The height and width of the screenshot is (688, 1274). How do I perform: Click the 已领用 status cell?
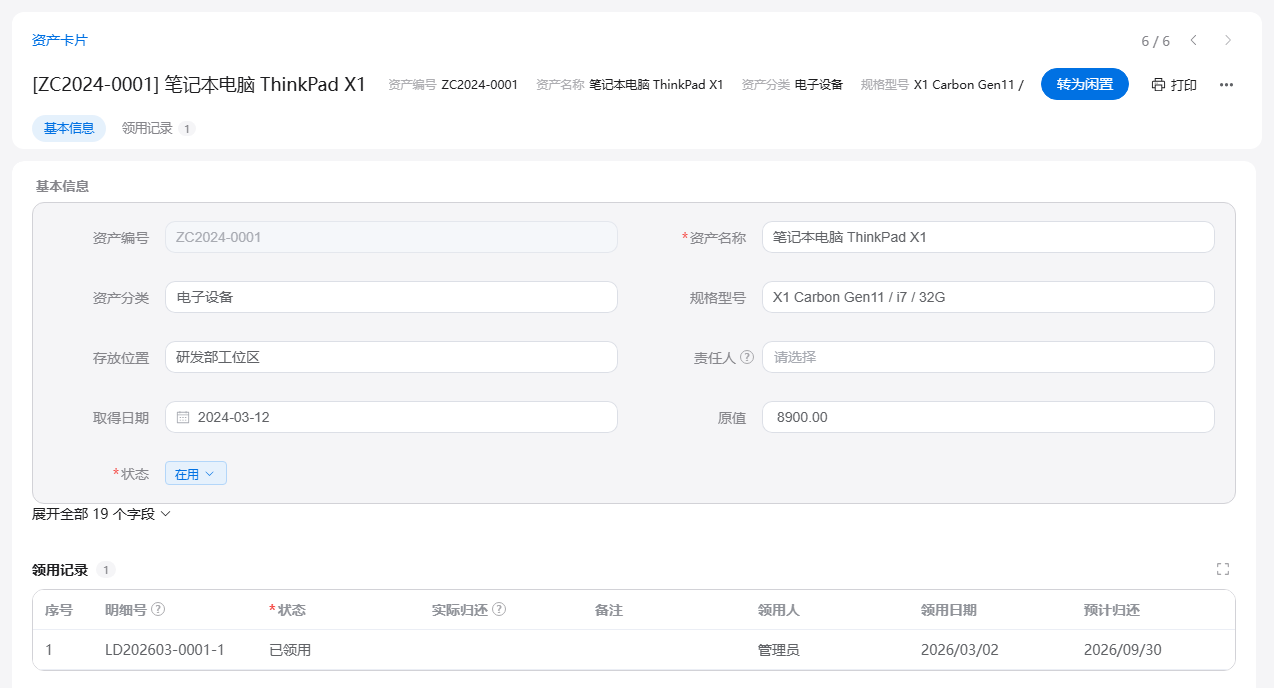(x=290, y=650)
